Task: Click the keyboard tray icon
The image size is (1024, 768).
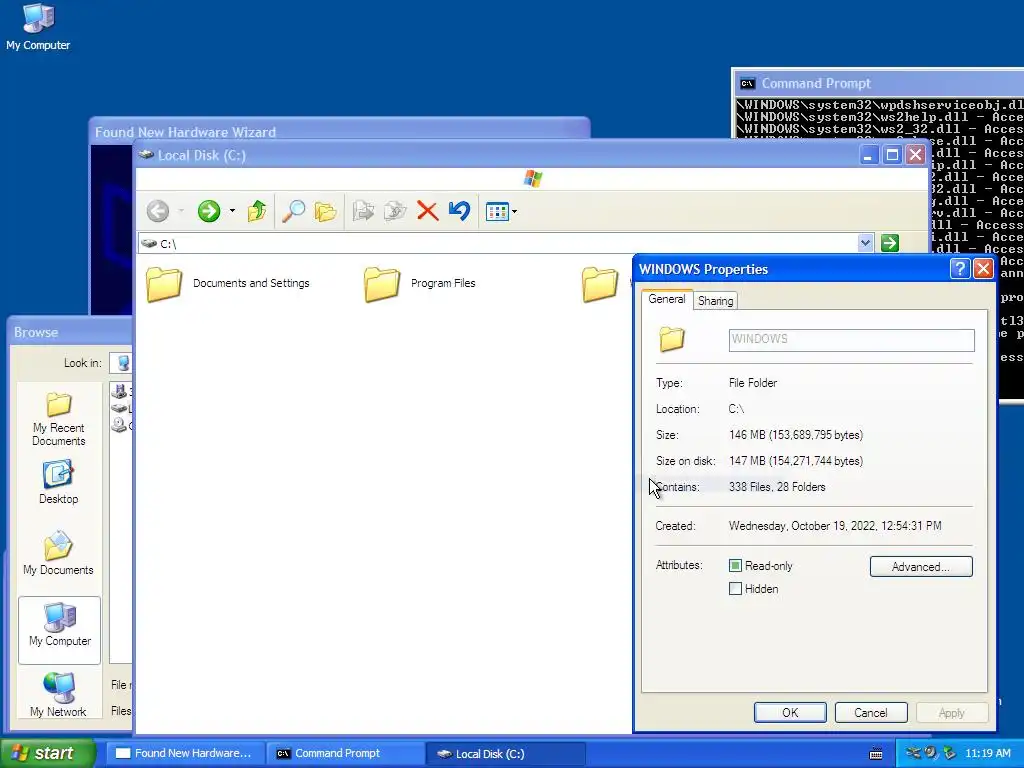Action: [x=876, y=754]
